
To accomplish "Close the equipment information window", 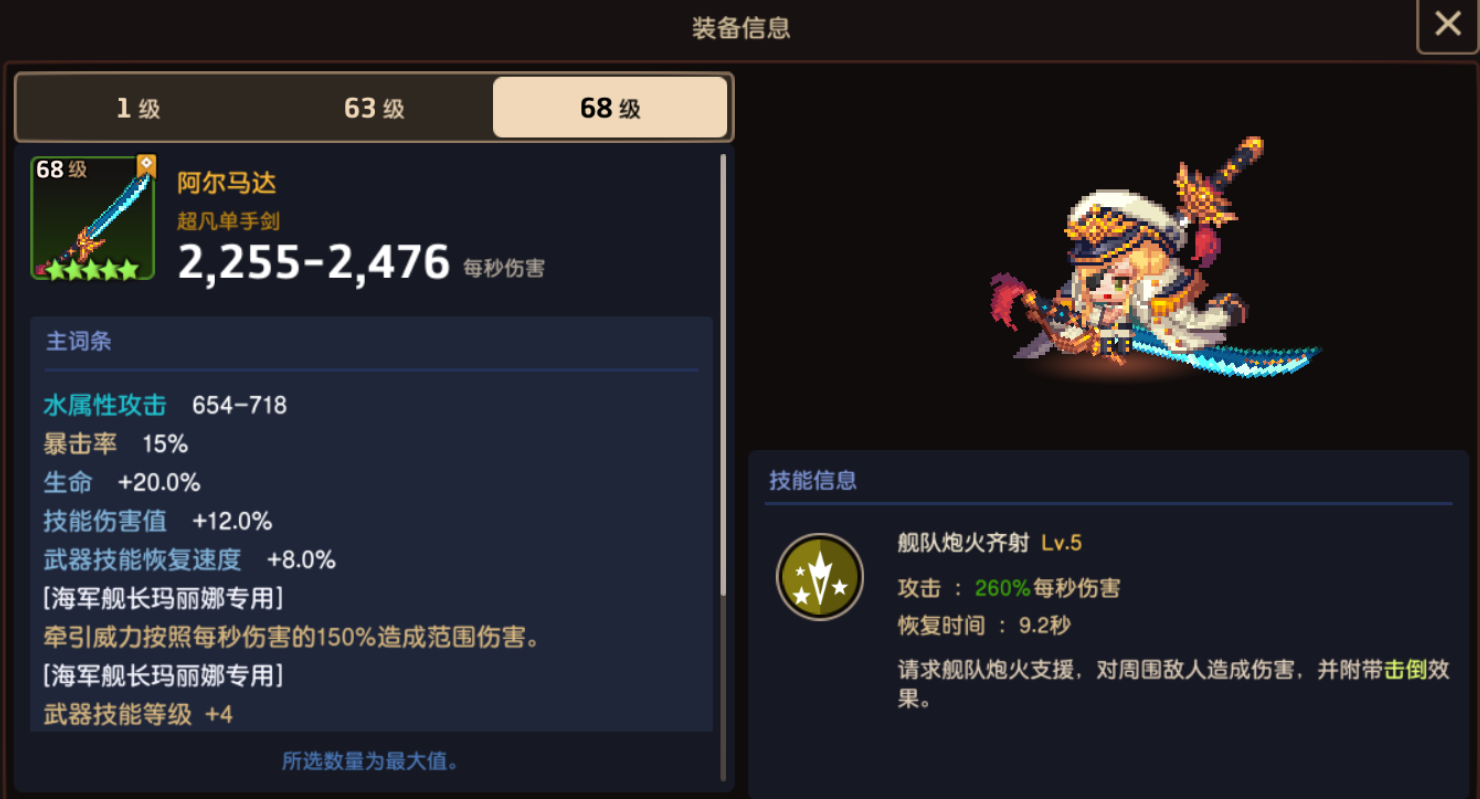I will (x=1447, y=24).
